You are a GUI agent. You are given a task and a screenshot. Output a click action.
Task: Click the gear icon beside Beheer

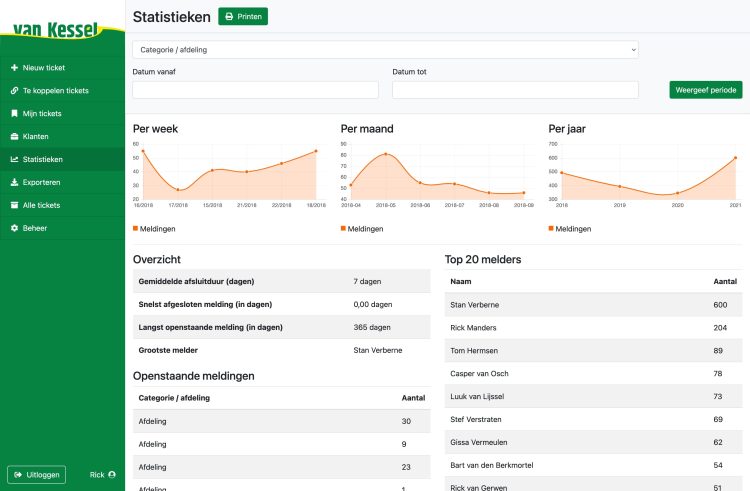click(x=14, y=229)
